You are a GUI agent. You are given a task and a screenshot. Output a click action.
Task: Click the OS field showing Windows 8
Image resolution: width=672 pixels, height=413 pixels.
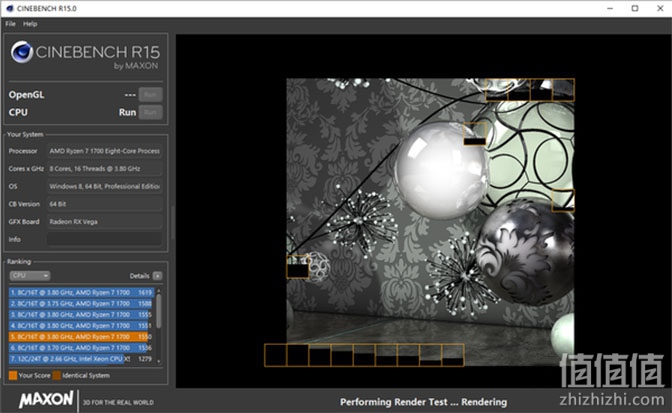[104, 186]
